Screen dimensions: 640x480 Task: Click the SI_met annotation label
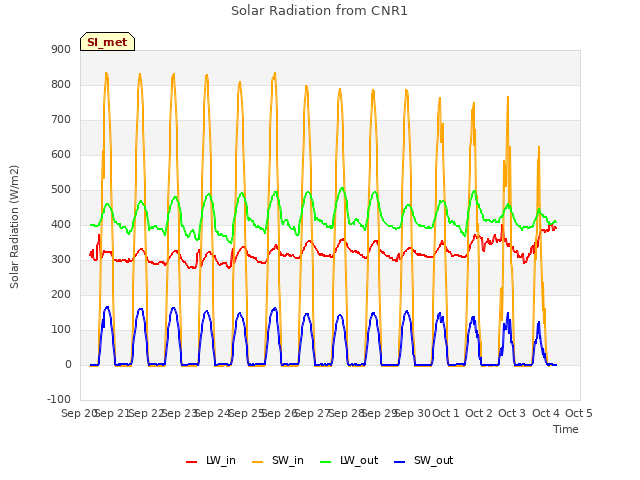(x=107, y=42)
